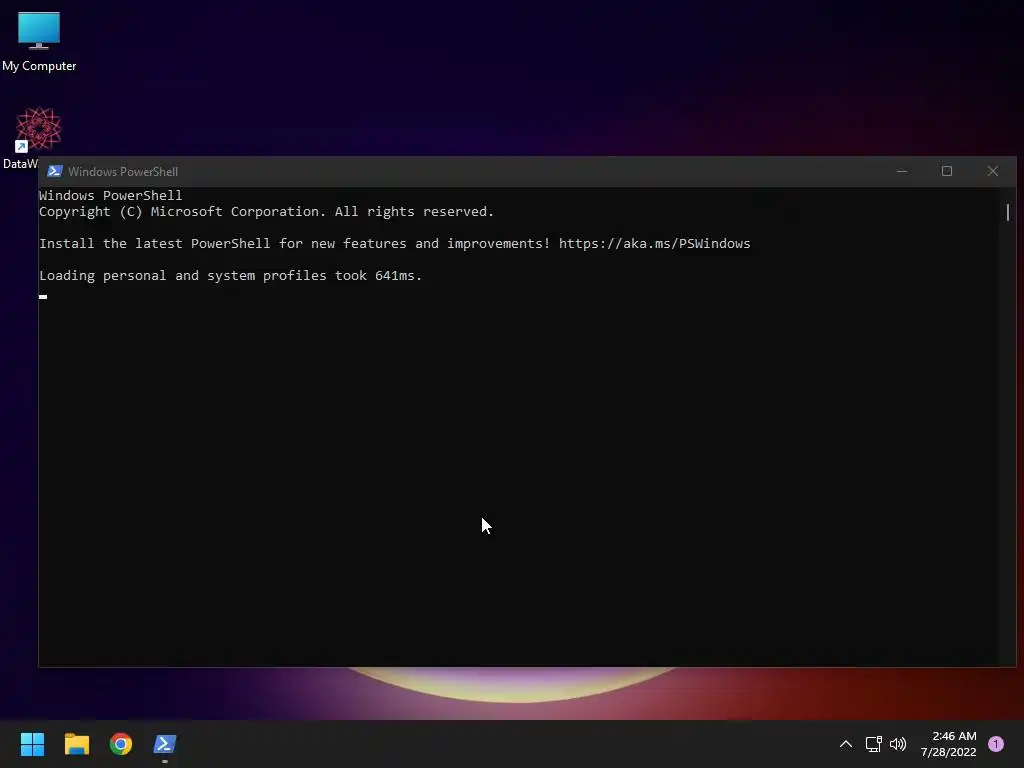Open the notification badge in the taskbar
This screenshot has width=1024, height=768.
tap(996, 744)
